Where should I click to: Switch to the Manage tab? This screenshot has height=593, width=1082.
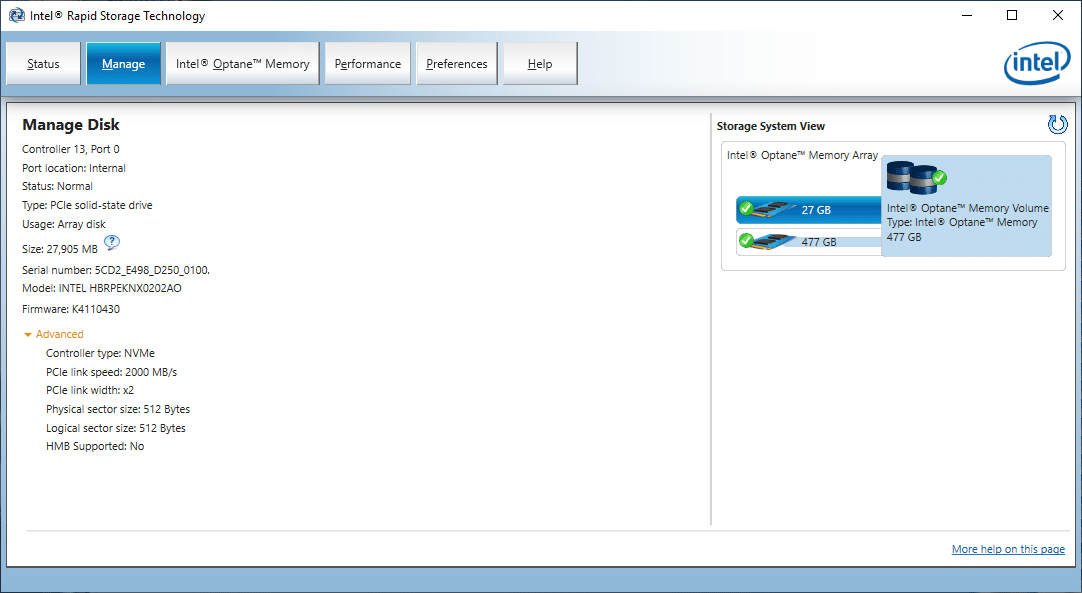click(x=124, y=64)
